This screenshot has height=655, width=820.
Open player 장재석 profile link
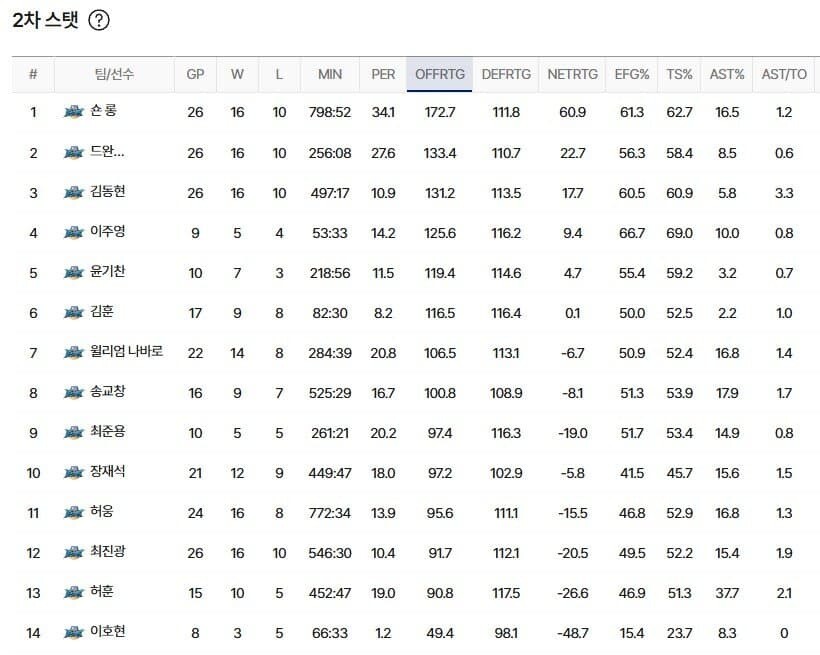pos(108,471)
